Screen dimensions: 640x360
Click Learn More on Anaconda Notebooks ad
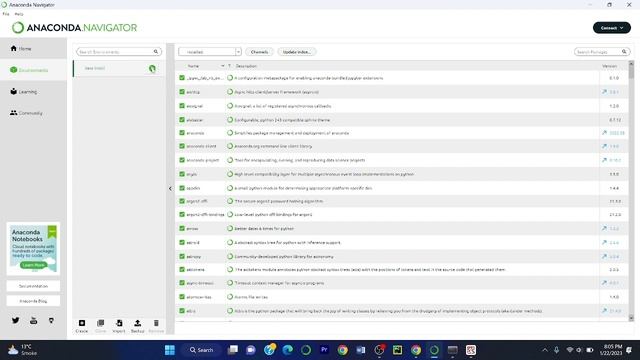coord(33,265)
